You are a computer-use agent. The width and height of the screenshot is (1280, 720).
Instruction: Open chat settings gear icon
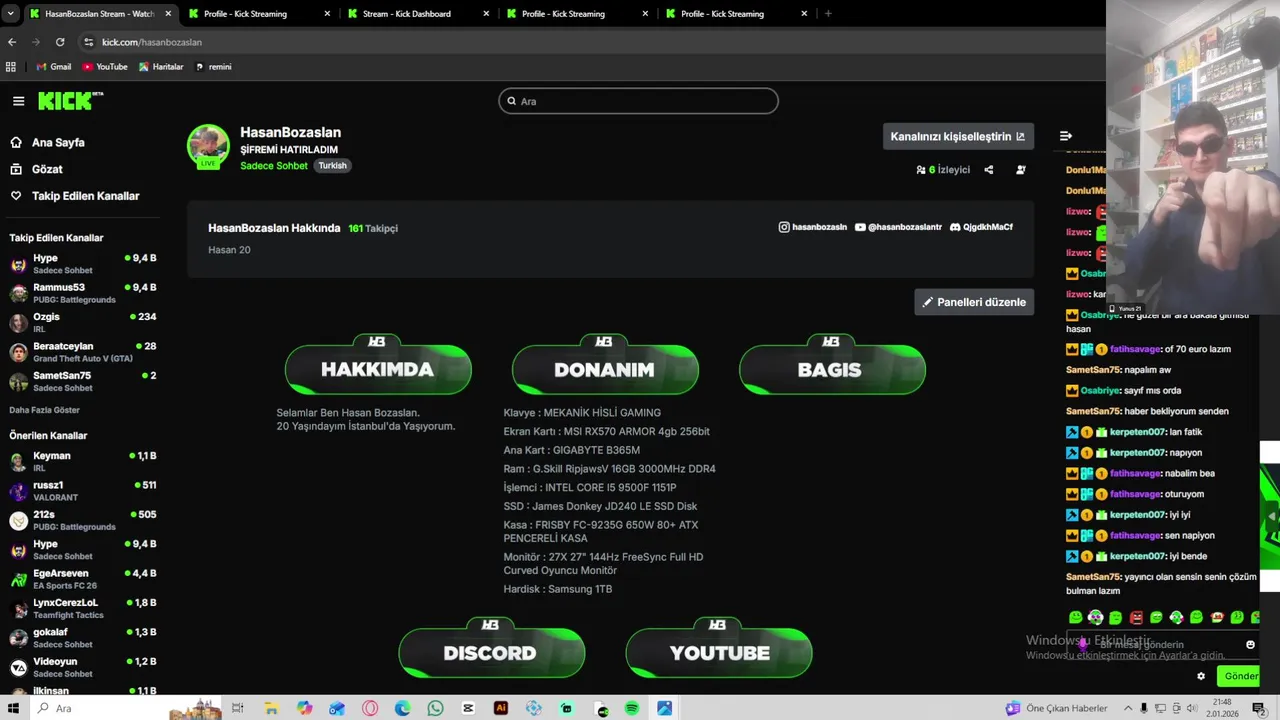[1201, 676]
